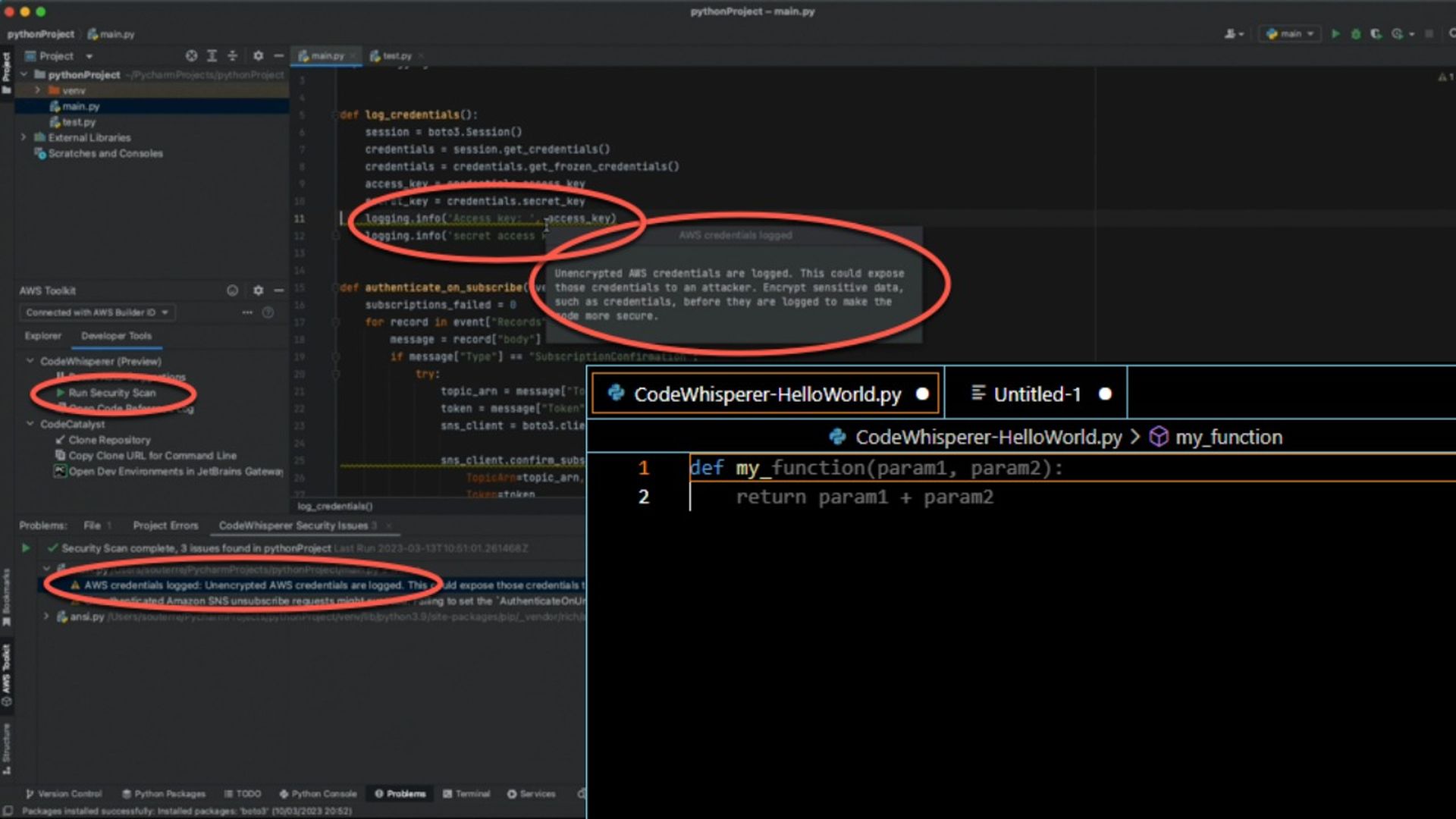Toggle Bookmarks side tool window button
The width and height of the screenshot is (1456, 819).
(x=7, y=598)
